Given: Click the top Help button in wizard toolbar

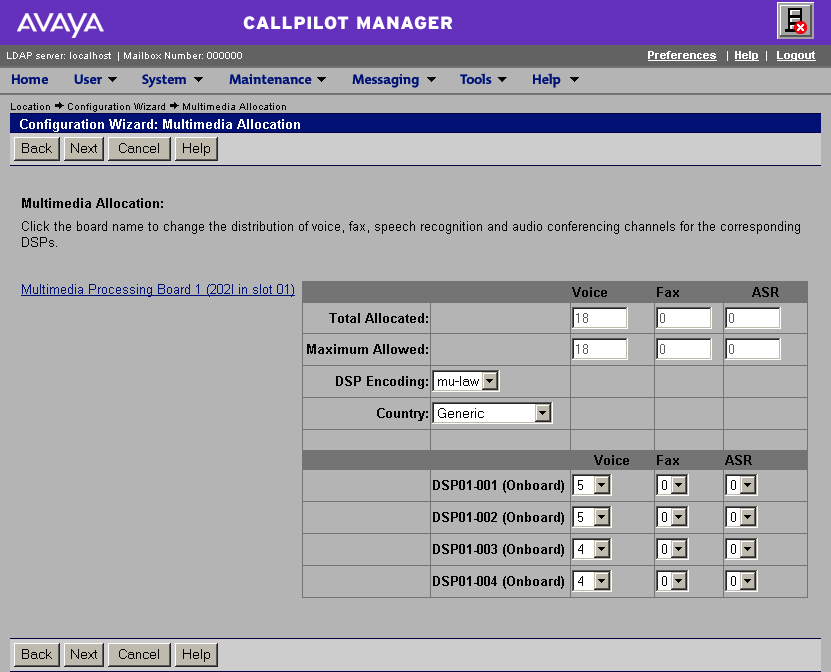Looking at the screenshot, I should 196,148.
